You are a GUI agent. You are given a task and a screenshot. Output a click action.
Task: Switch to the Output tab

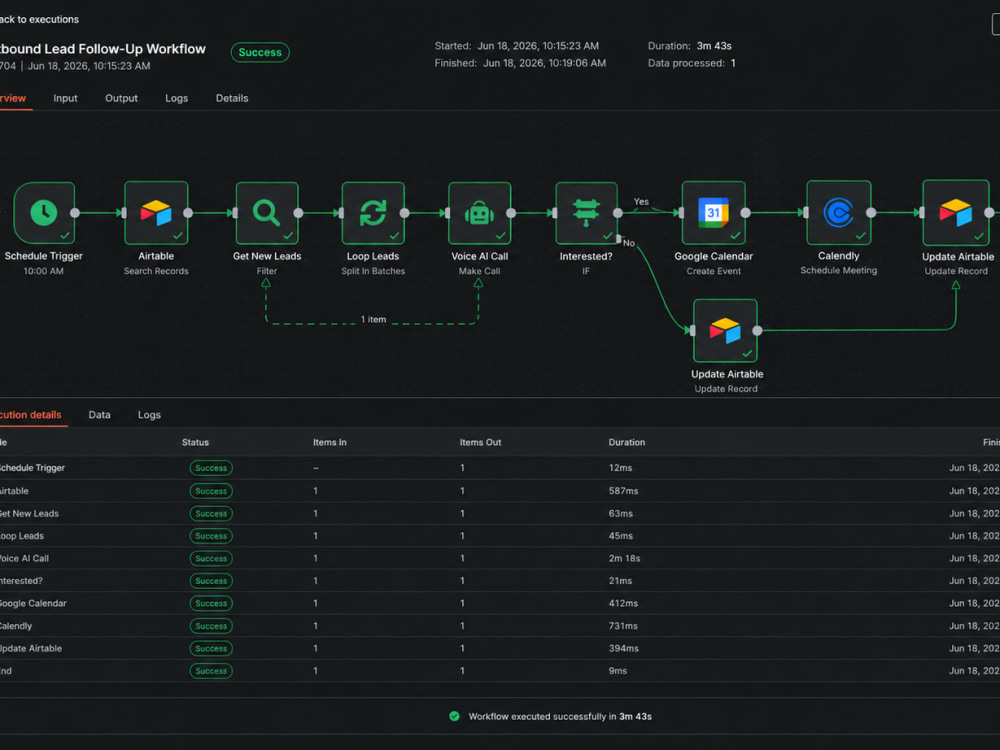121,98
